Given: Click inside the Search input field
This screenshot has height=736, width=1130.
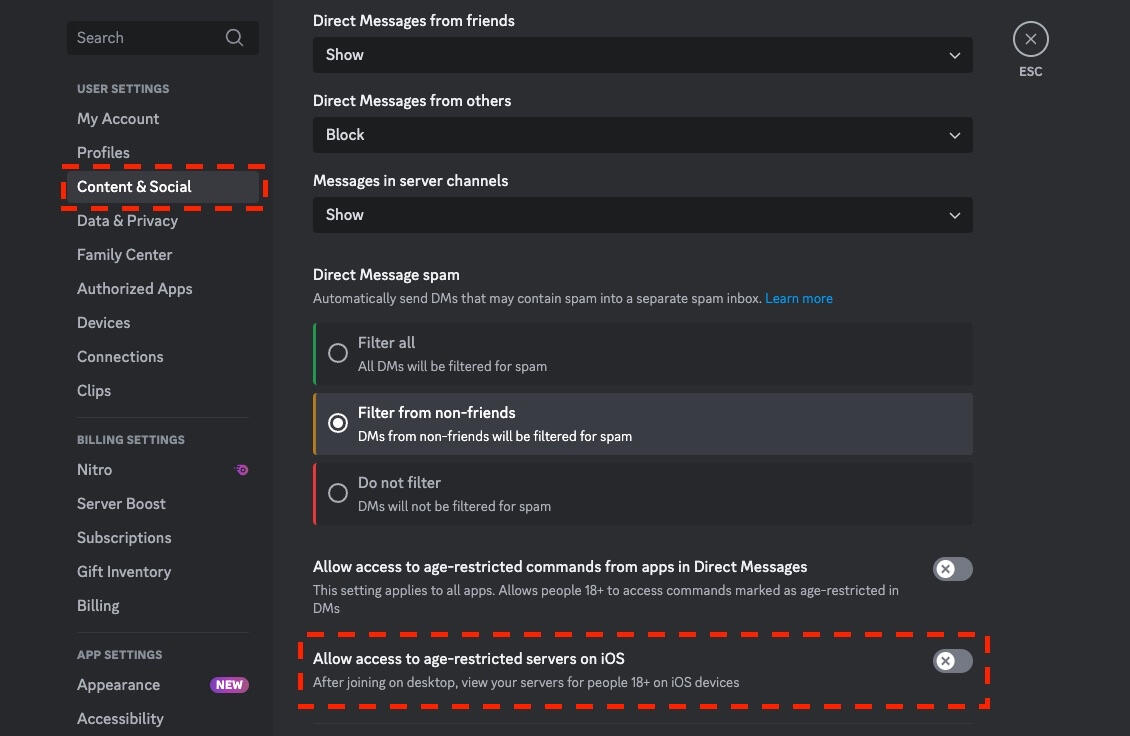Looking at the screenshot, I should [x=140, y=37].
